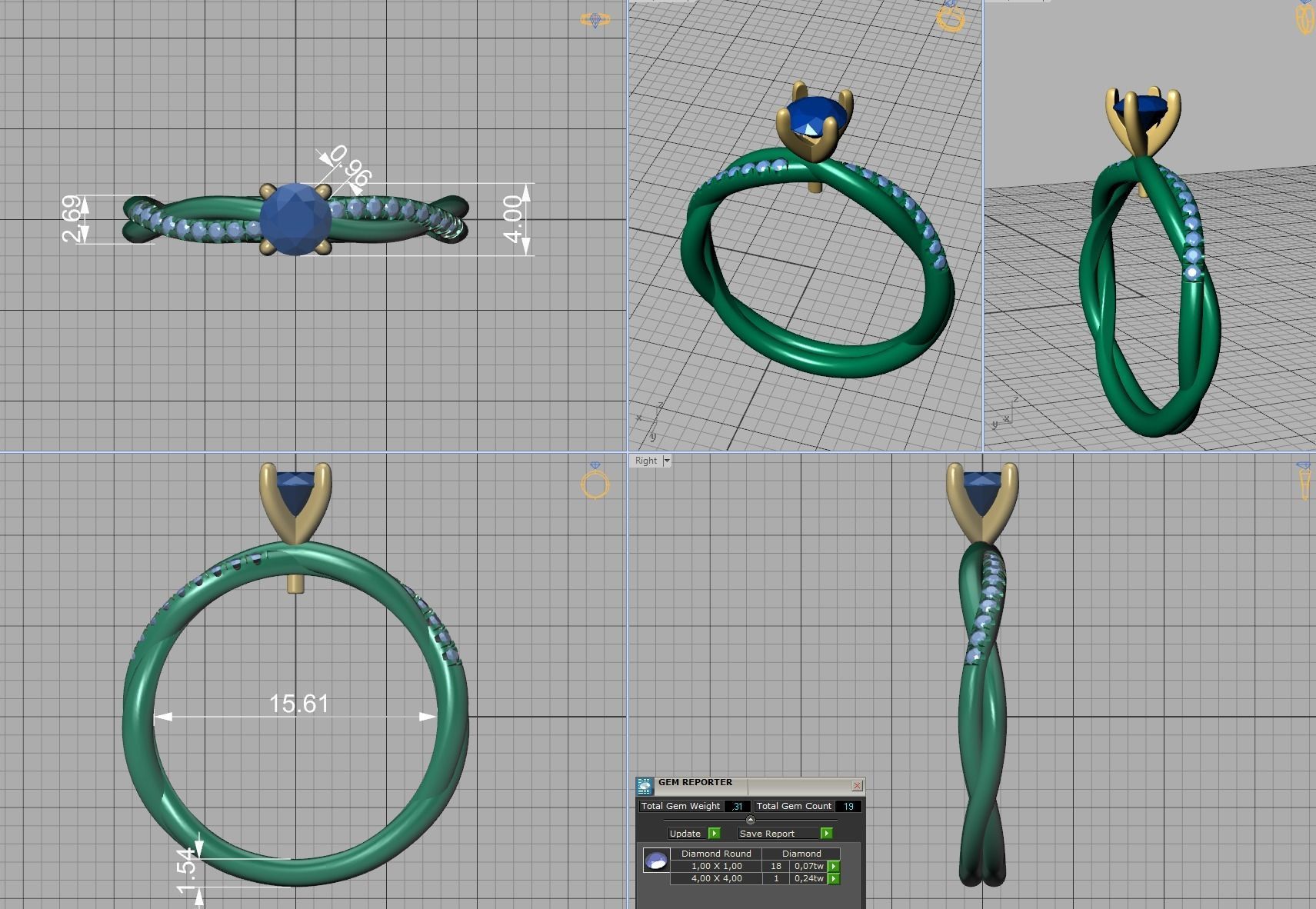Screen dimensions: 1316x909
Task: Click the Diamond Round gem thumbnail
Action: 656,860
